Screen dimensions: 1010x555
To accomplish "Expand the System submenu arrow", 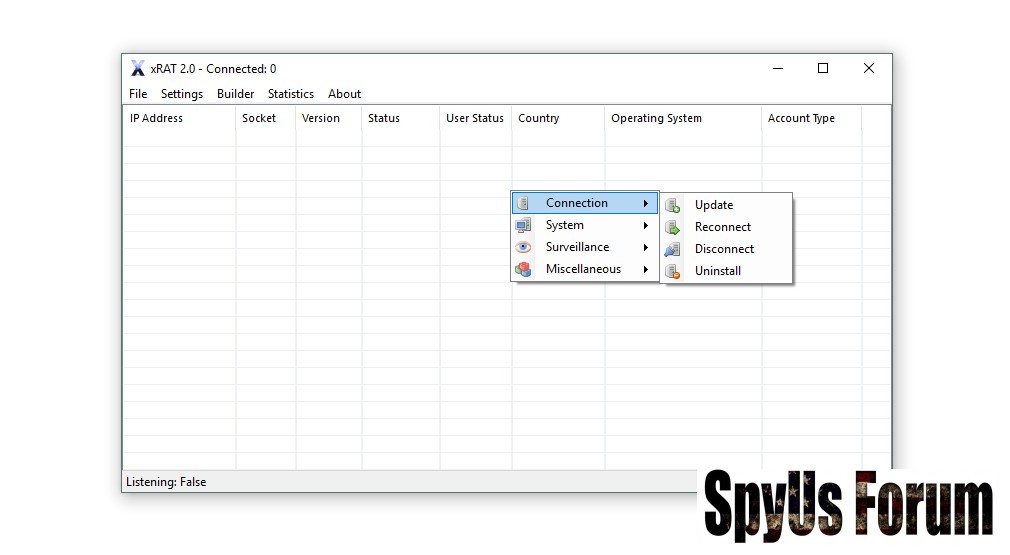I will (x=646, y=226).
